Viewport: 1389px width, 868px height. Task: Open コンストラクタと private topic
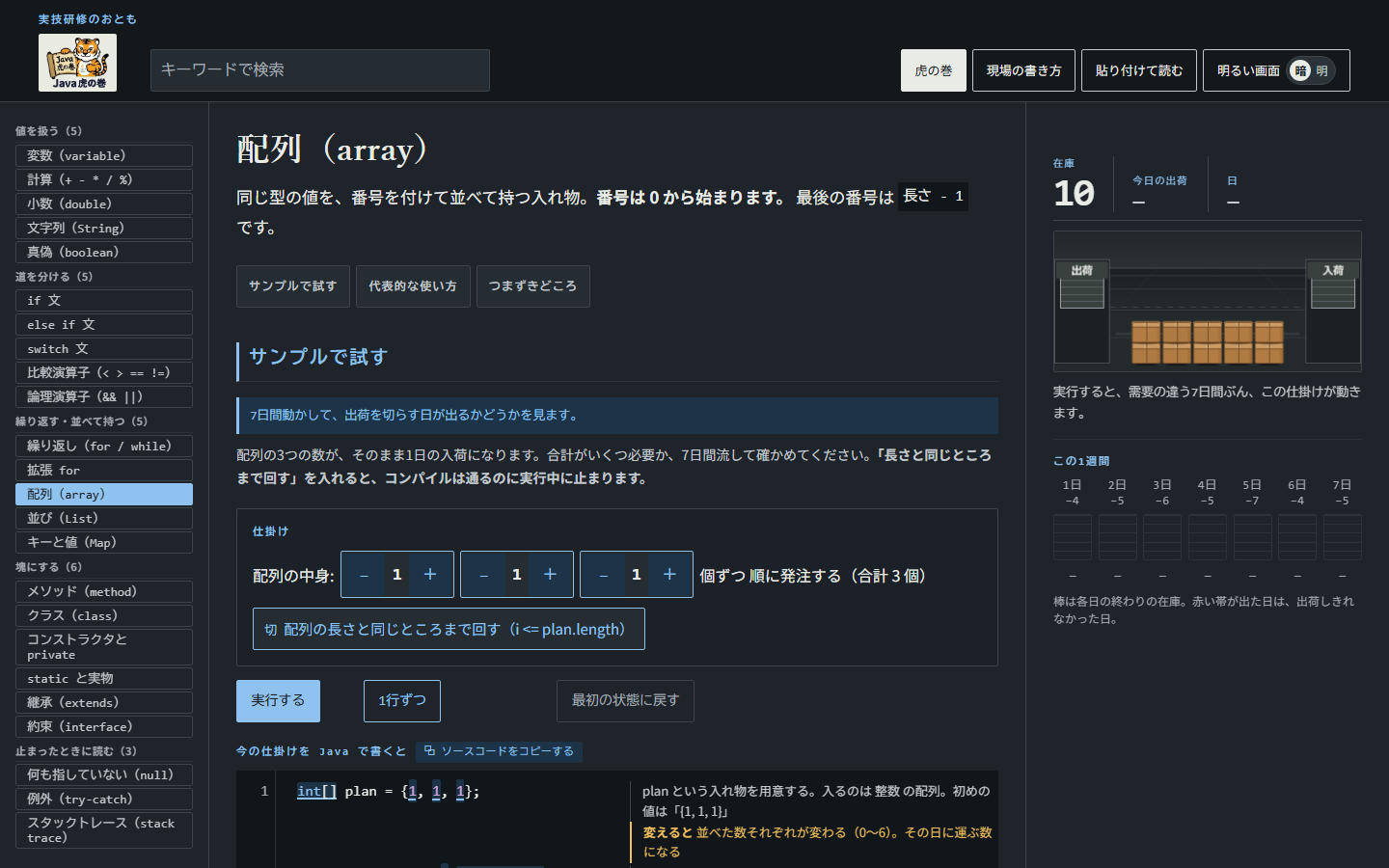pyautogui.click(x=104, y=647)
